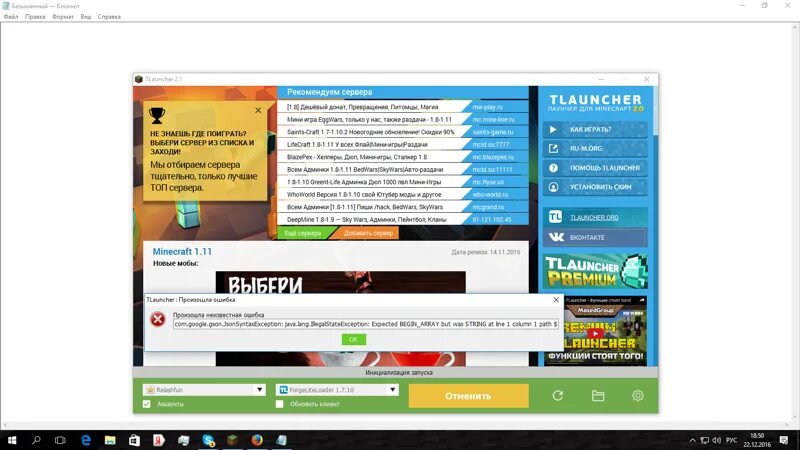Show hidden system tray icons

(692, 440)
